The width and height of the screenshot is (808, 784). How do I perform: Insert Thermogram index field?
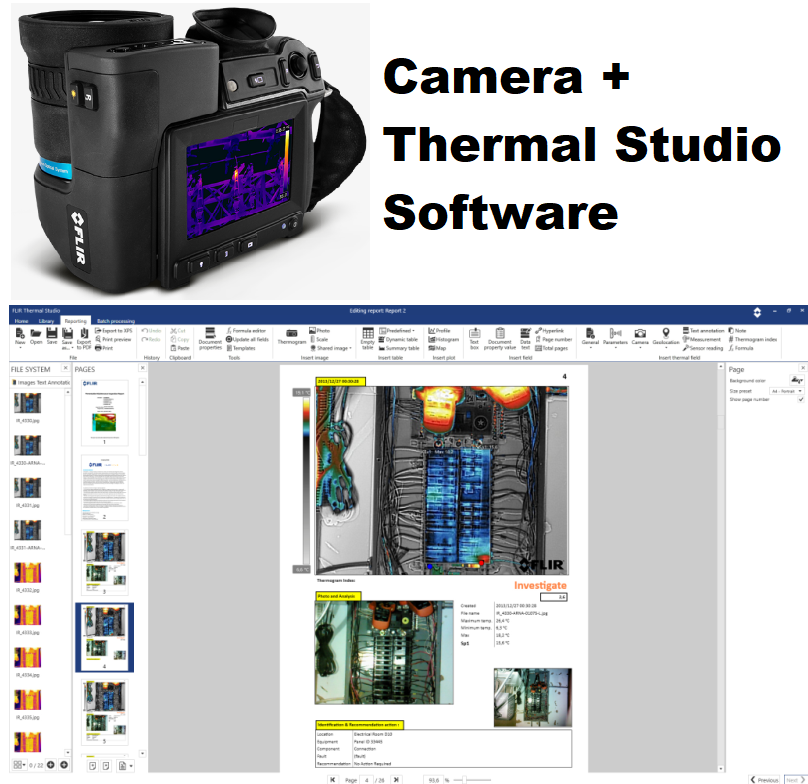click(753, 339)
